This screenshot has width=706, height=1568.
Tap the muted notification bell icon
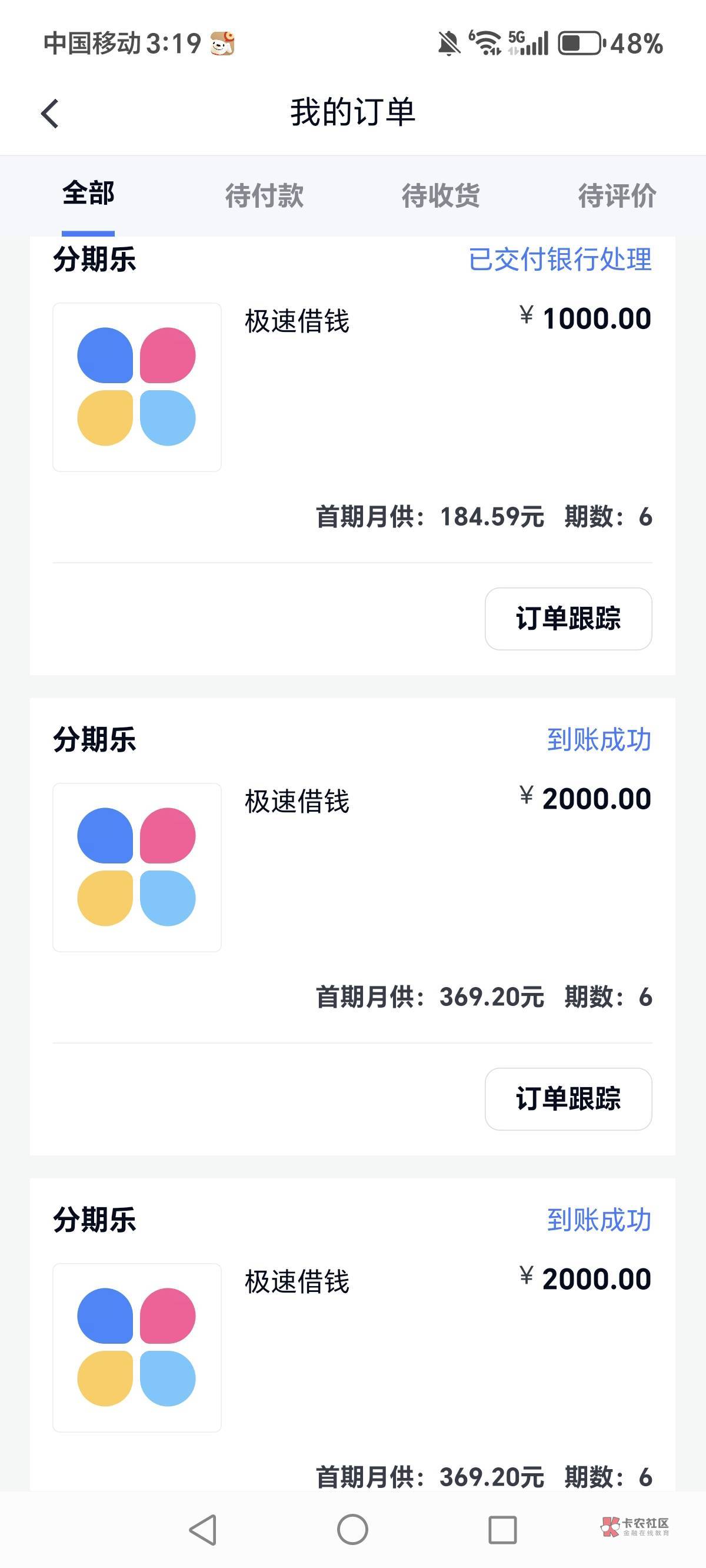pos(449,44)
